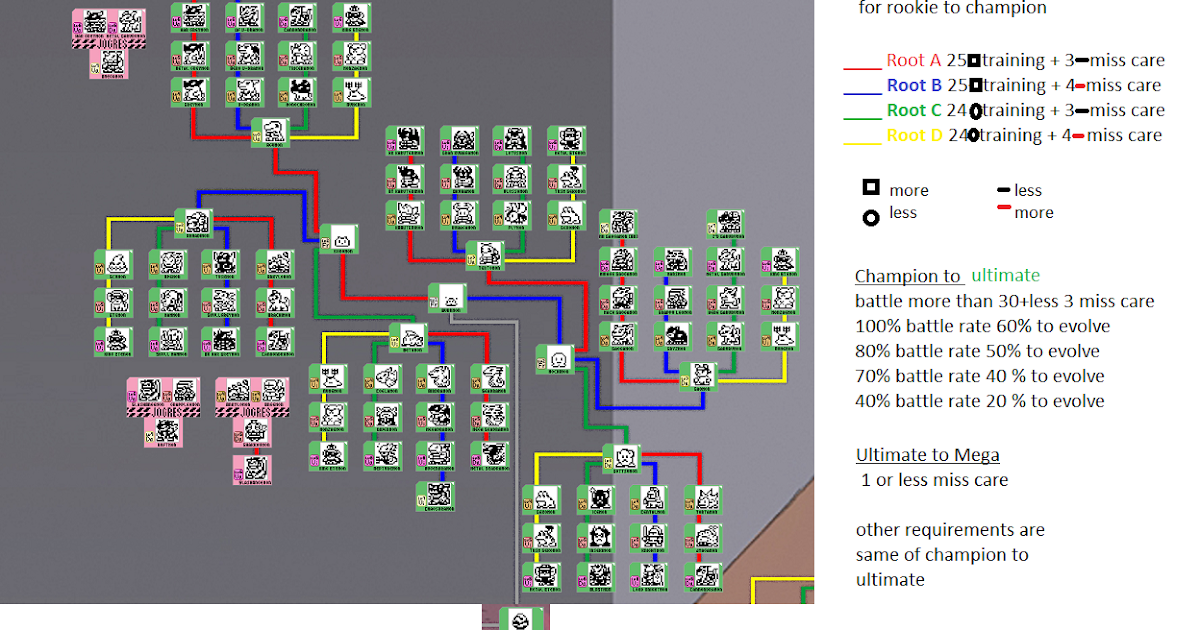1200x630 pixels.
Task: Select Gekomon on Tentomon's yellow branch
Action: click(x=567, y=215)
